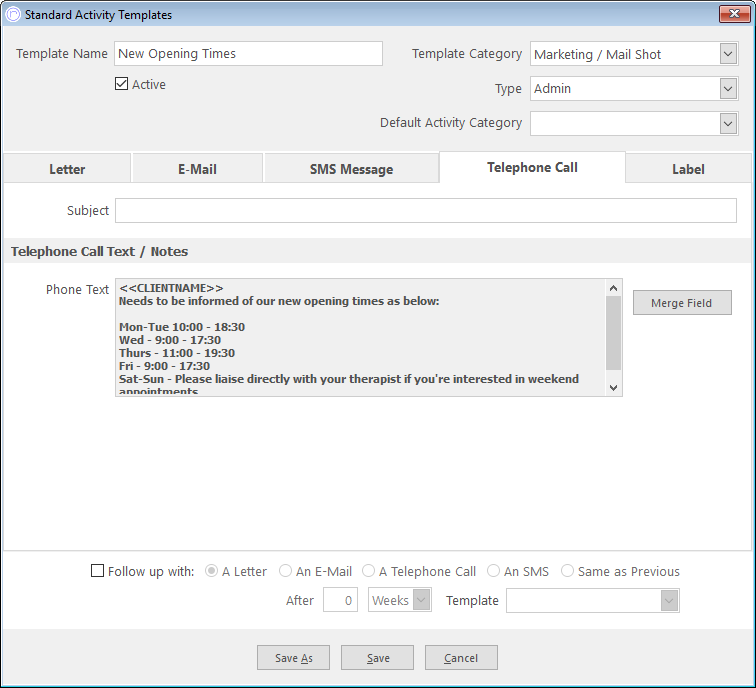
Task: Close the Standard Activity Templates window
Action: tap(734, 14)
